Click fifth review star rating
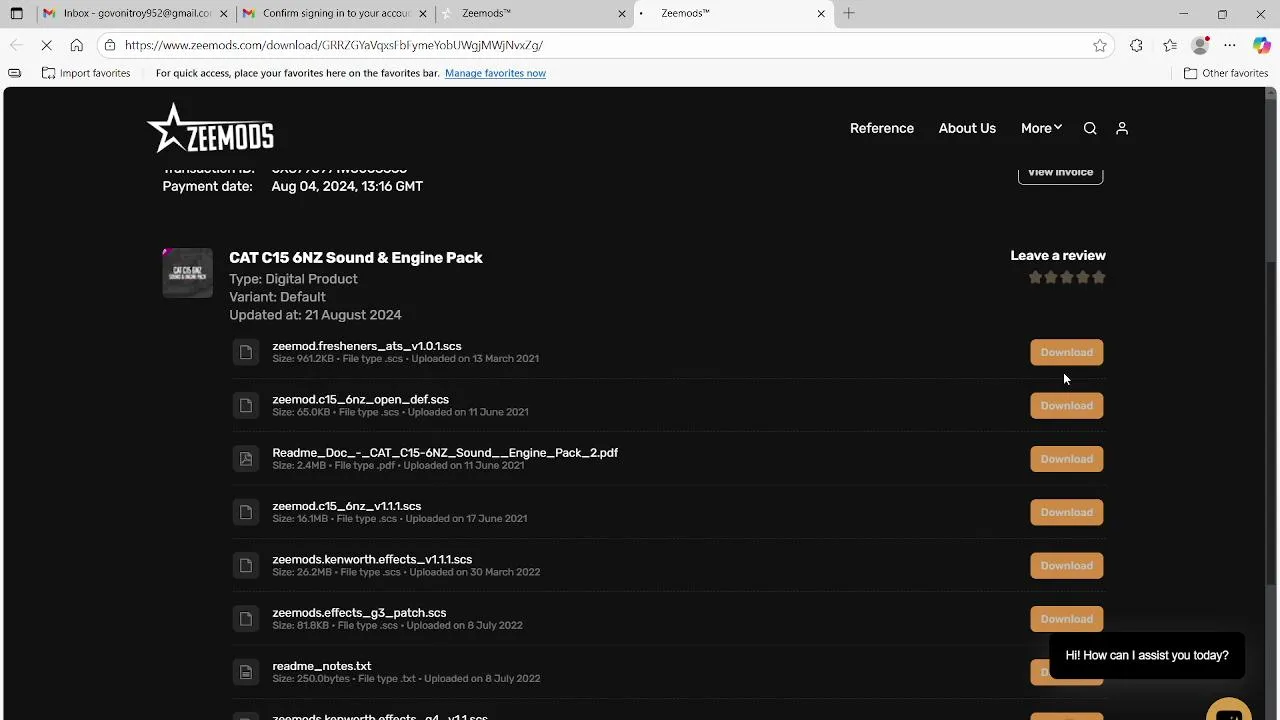Viewport: 1280px width, 720px height. pyautogui.click(x=1099, y=277)
